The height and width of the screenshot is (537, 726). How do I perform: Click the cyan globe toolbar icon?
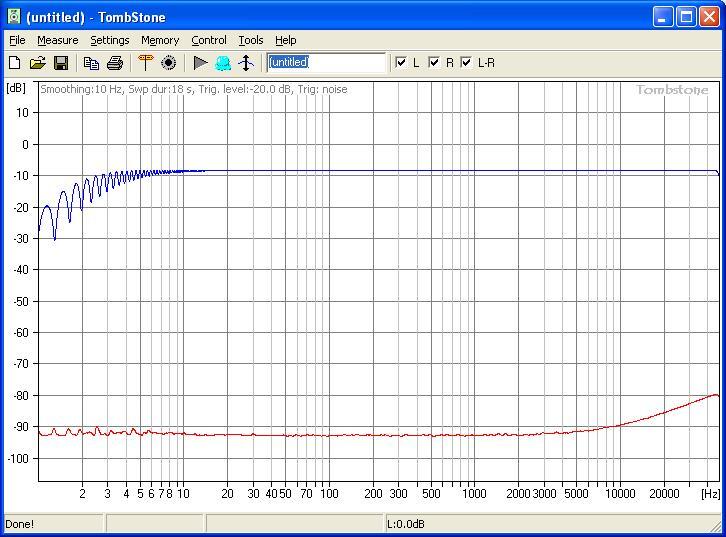(223, 63)
